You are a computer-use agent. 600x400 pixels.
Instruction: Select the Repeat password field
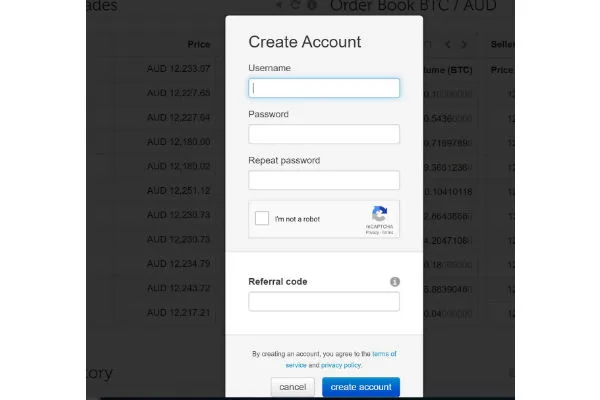(x=324, y=180)
